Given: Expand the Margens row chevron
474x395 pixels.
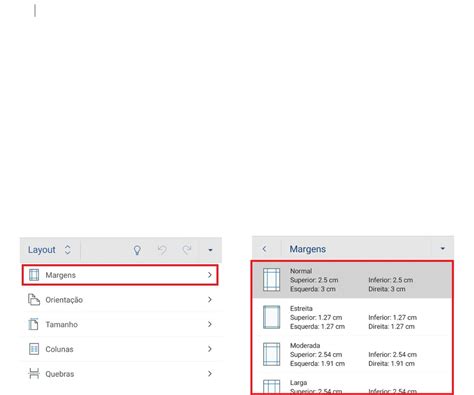Looking at the screenshot, I should click(x=210, y=275).
